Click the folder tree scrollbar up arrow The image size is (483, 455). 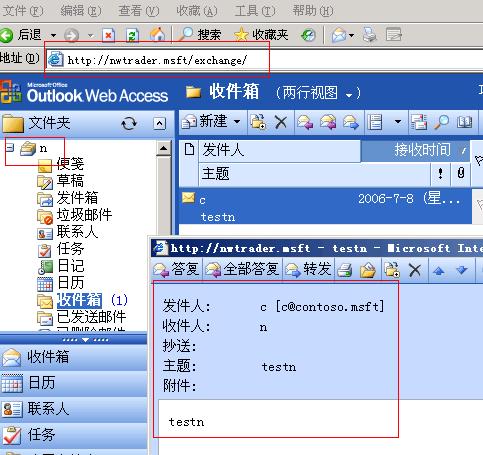pos(163,148)
